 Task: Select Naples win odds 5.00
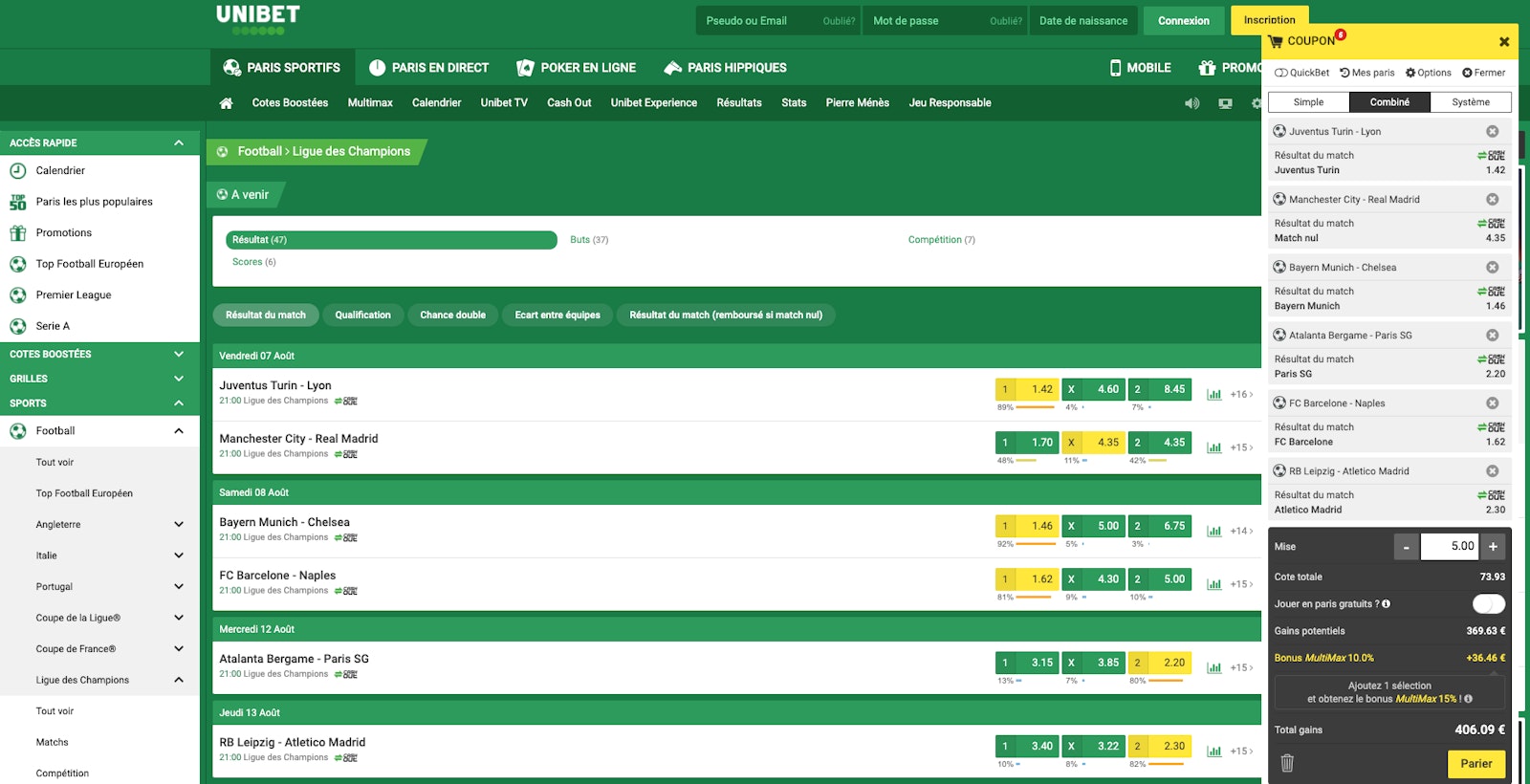click(1160, 579)
